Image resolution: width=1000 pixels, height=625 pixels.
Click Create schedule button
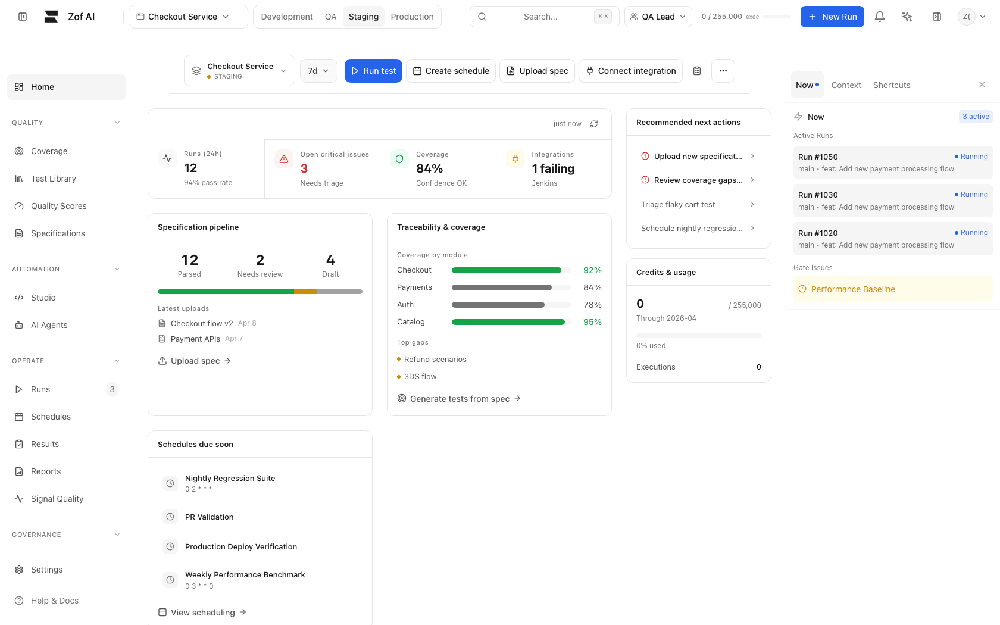[451, 71]
